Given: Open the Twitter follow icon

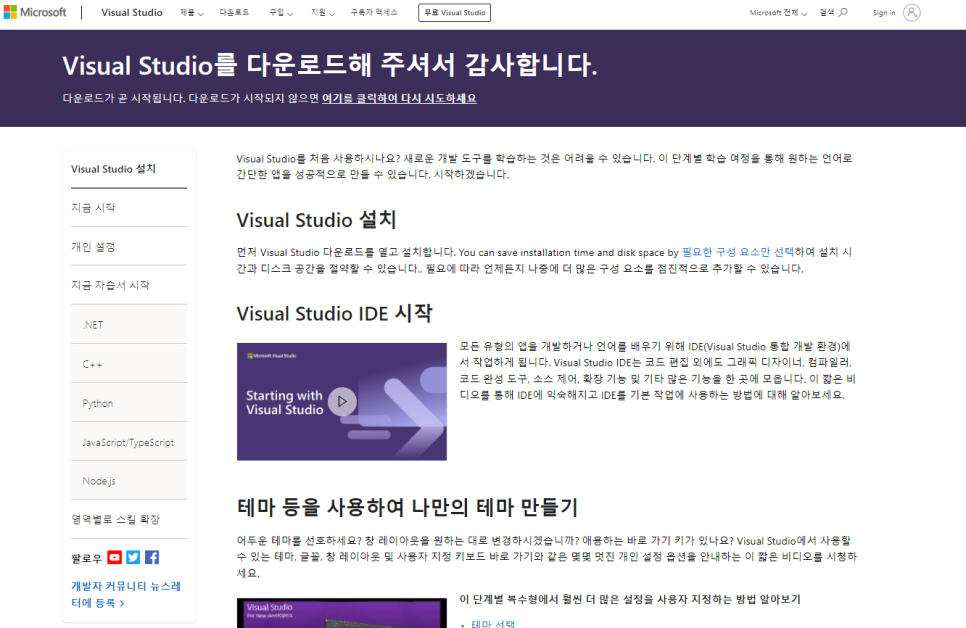Looking at the screenshot, I should tap(133, 557).
